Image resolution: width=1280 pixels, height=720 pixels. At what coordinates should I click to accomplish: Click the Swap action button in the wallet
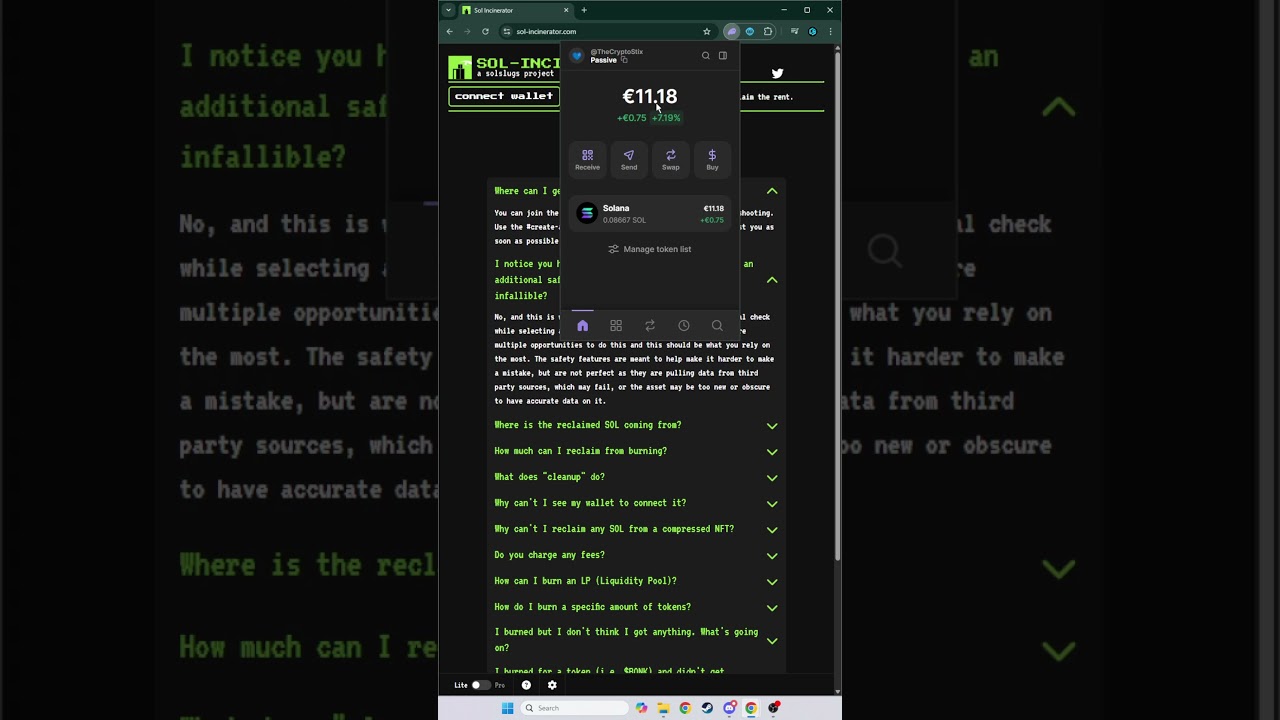click(671, 159)
